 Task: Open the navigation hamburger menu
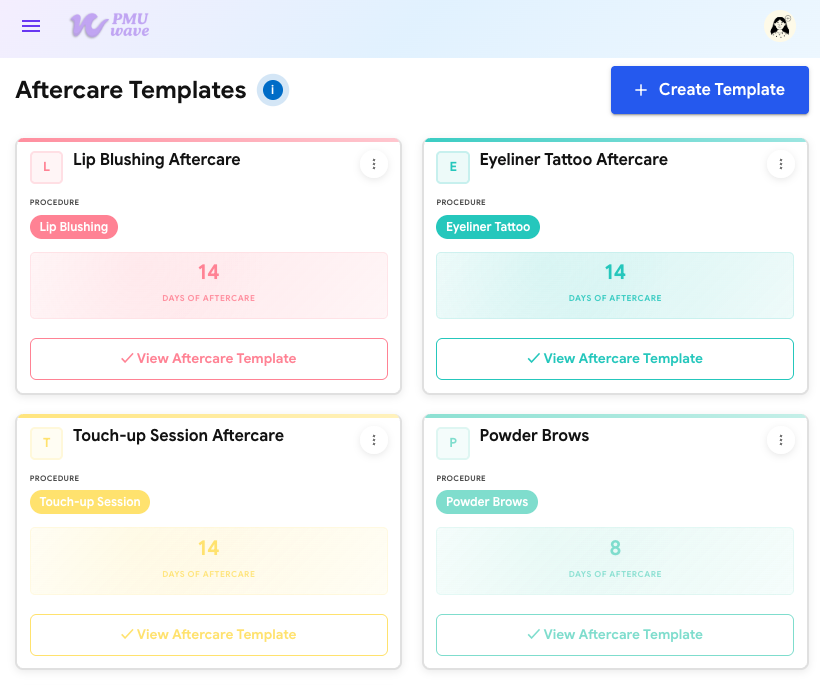point(31,26)
